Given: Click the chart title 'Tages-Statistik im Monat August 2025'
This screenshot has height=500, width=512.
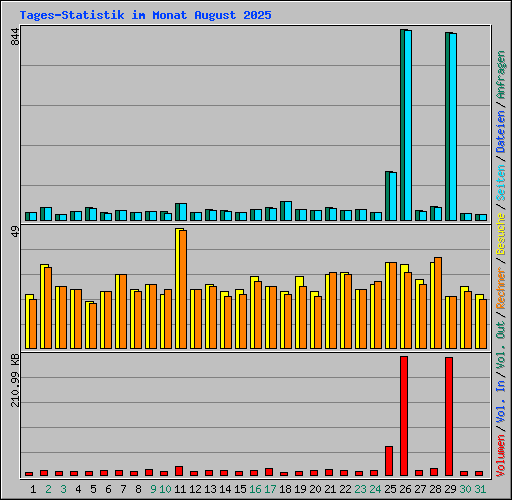Looking at the screenshot, I should pos(145,15).
